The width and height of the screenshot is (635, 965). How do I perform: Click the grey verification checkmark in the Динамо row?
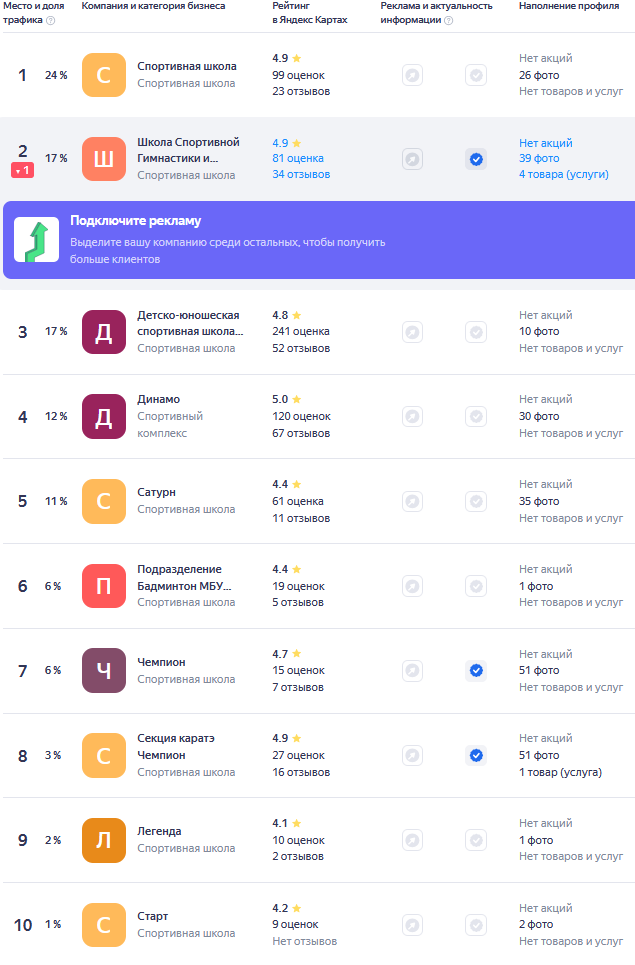[x=476, y=417]
